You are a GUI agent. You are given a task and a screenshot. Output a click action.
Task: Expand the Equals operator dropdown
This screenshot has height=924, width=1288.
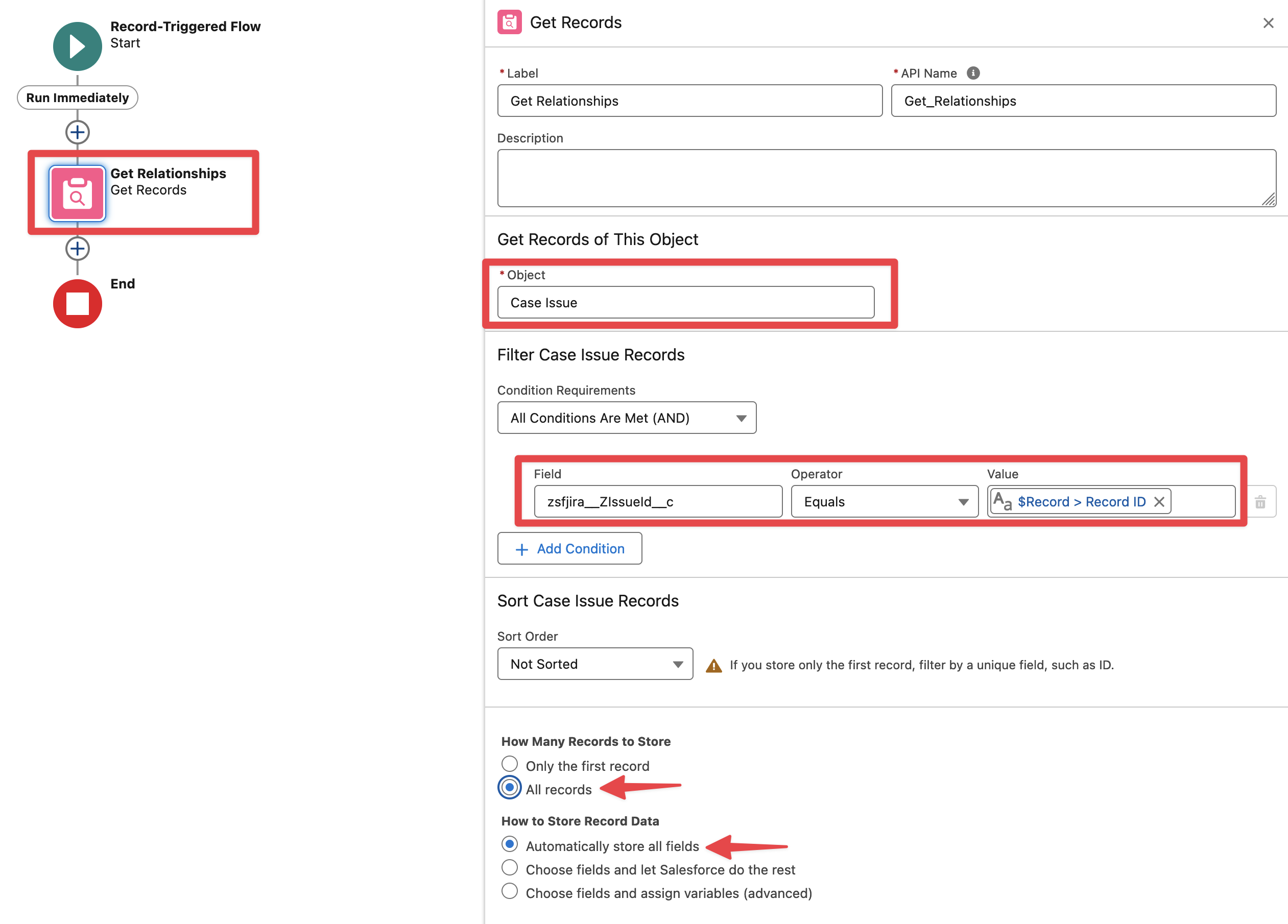[884, 502]
